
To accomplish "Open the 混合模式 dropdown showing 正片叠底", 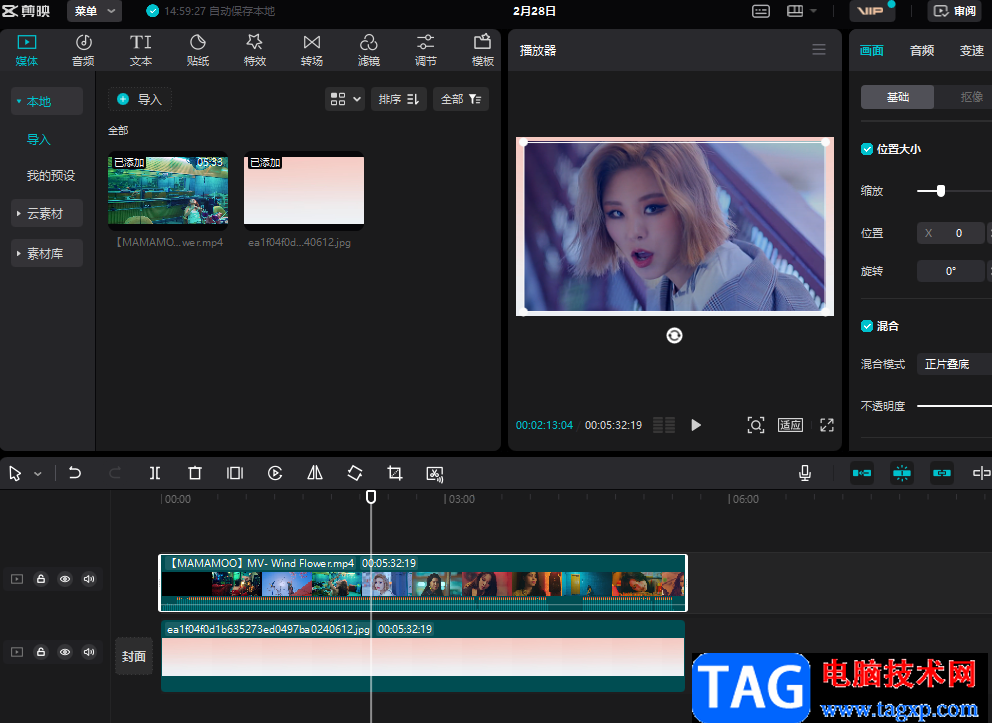I will pos(953,364).
